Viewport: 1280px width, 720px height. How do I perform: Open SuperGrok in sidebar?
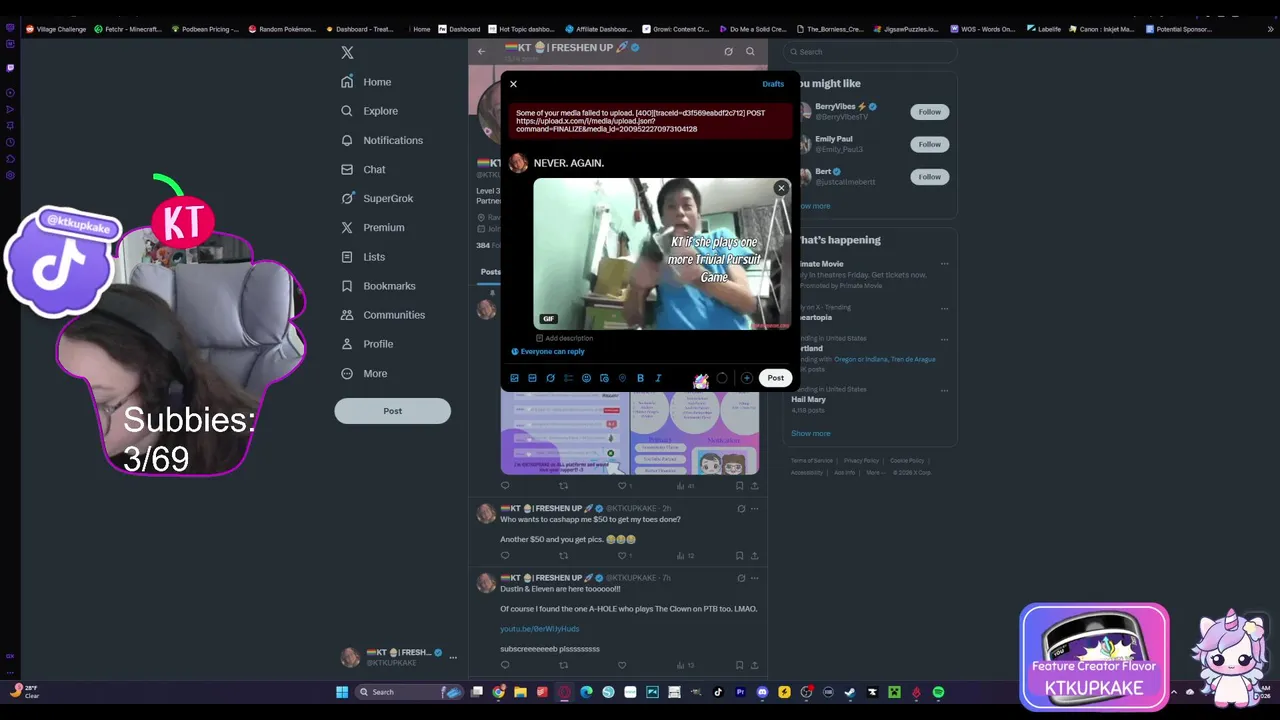[377, 198]
